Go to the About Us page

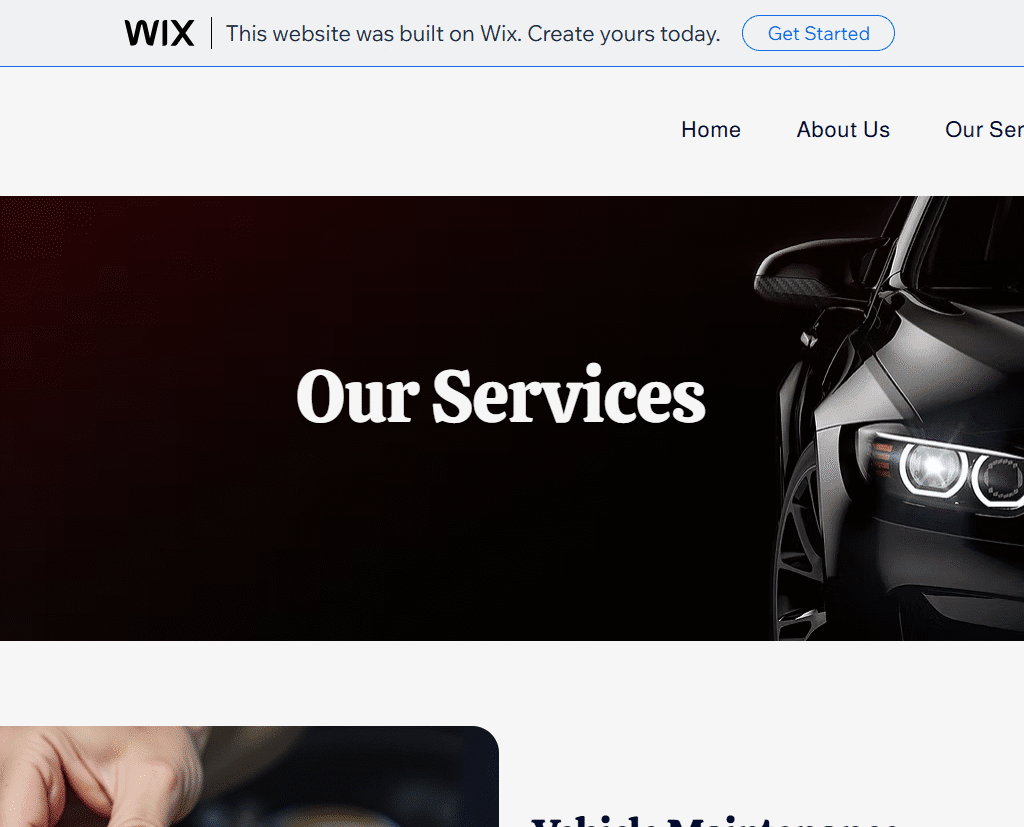click(842, 129)
